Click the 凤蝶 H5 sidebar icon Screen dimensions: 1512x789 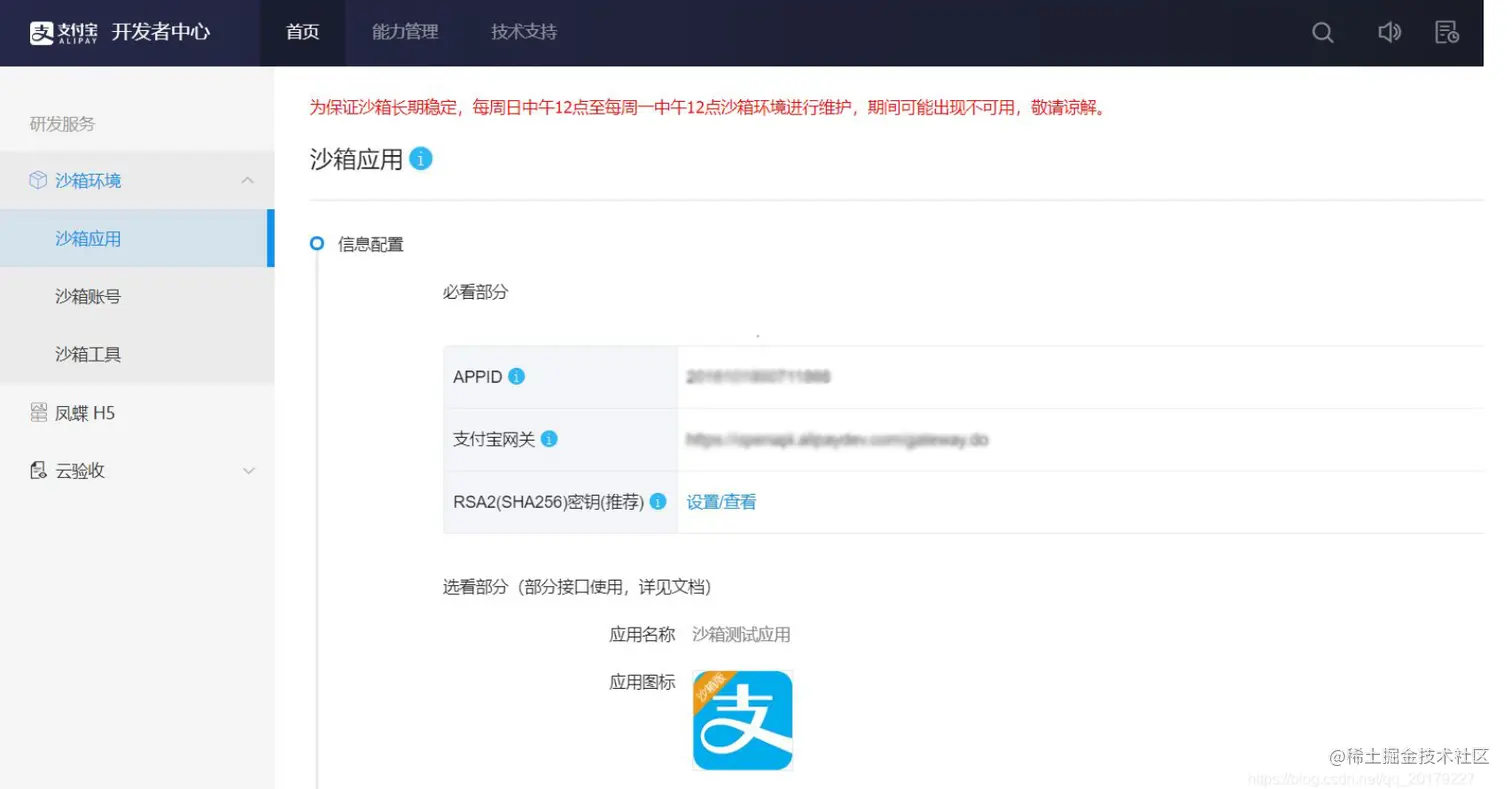click(39, 412)
